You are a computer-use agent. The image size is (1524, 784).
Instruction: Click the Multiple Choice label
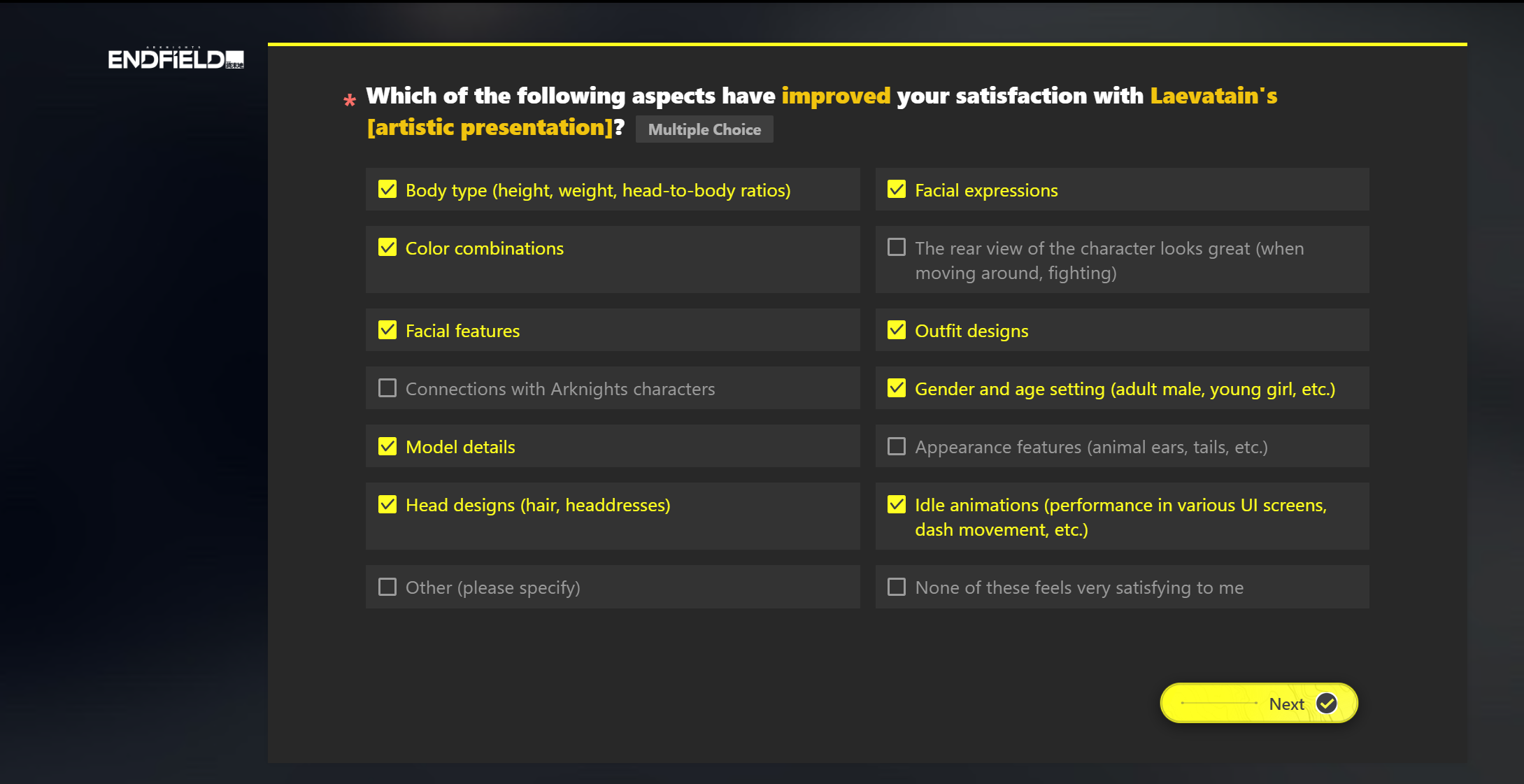pos(704,129)
